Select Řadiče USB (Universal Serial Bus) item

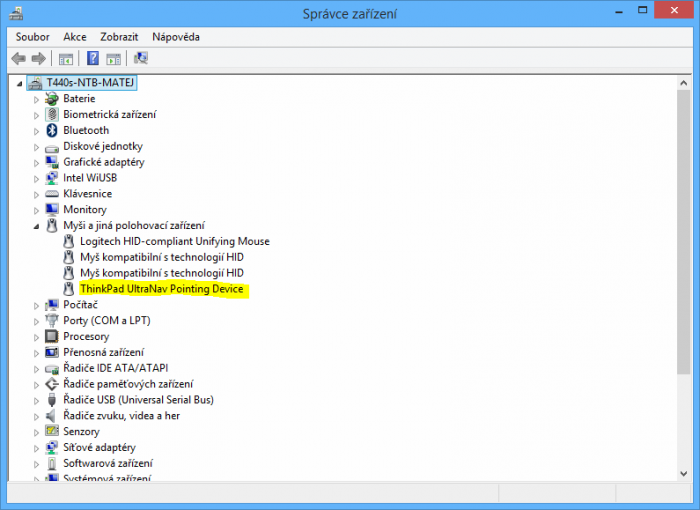pos(138,400)
